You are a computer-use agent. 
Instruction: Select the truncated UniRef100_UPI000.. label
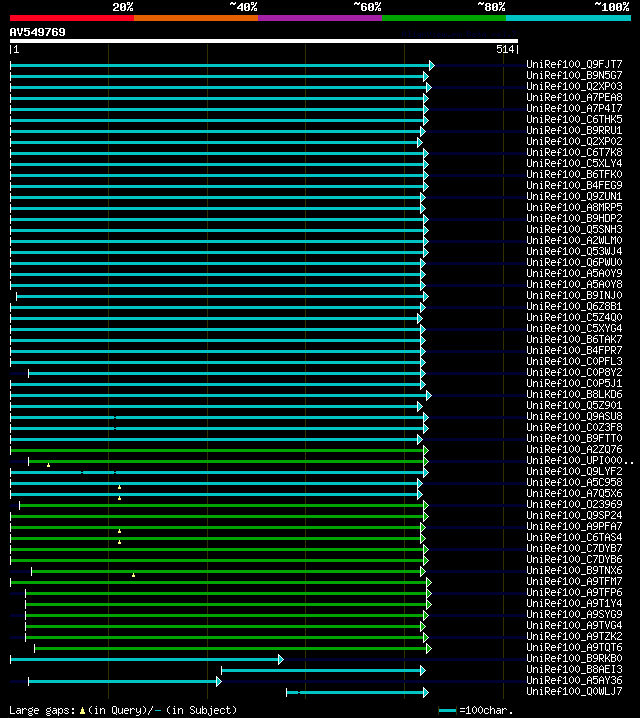(x=580, y=460)
